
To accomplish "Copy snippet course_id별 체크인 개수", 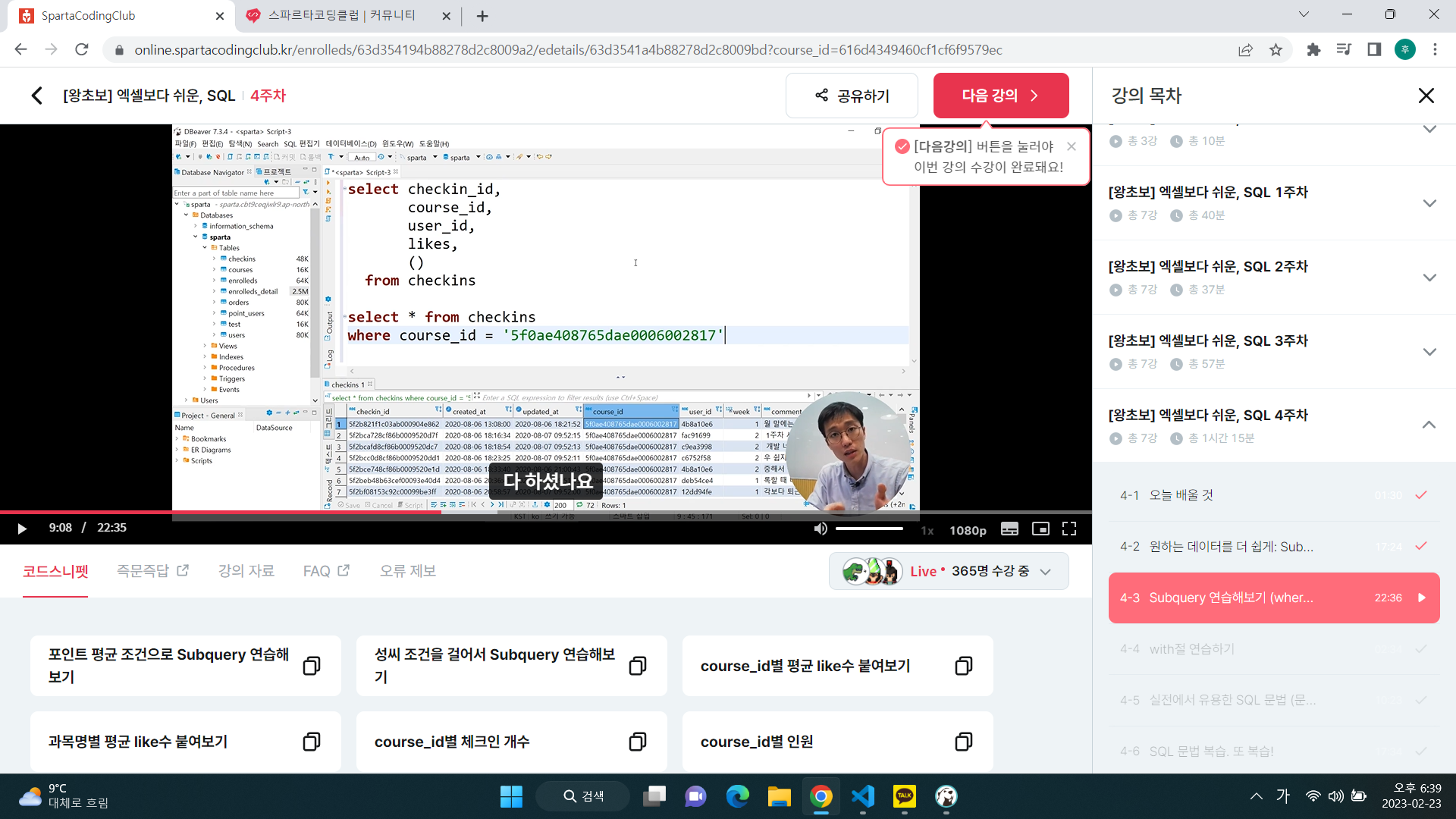I will [x=637, y=742].
